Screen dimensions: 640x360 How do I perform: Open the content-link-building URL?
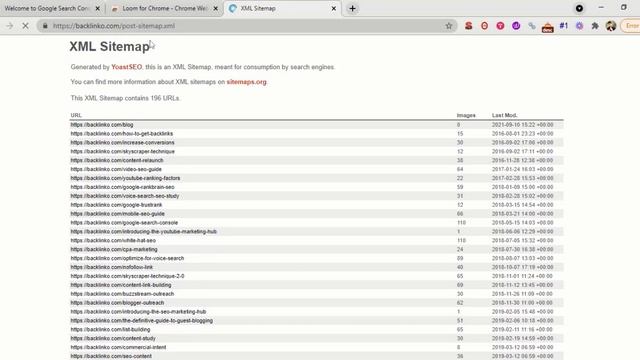[x=121, y=285]
